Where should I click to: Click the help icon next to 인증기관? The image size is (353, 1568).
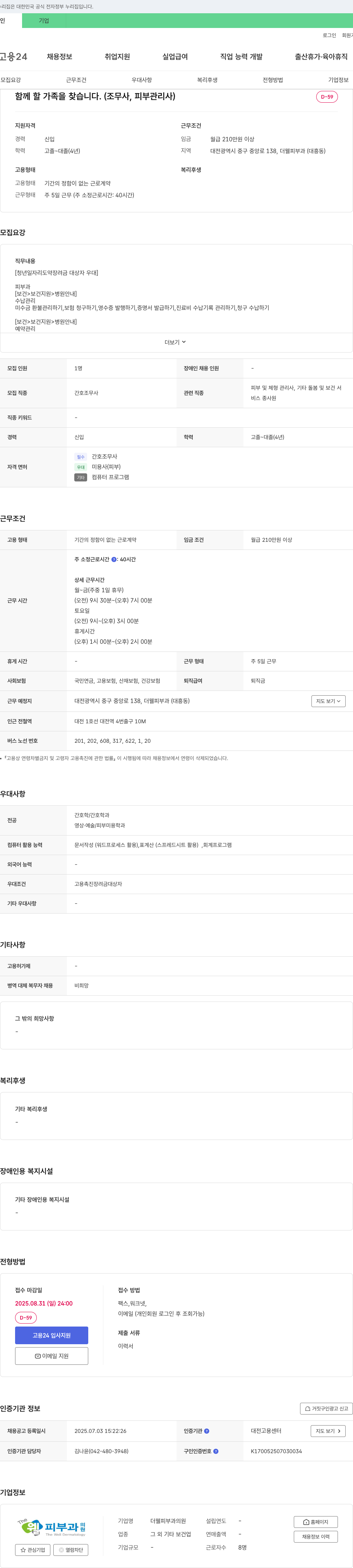pyautogui.click(x=207, y=1431)
